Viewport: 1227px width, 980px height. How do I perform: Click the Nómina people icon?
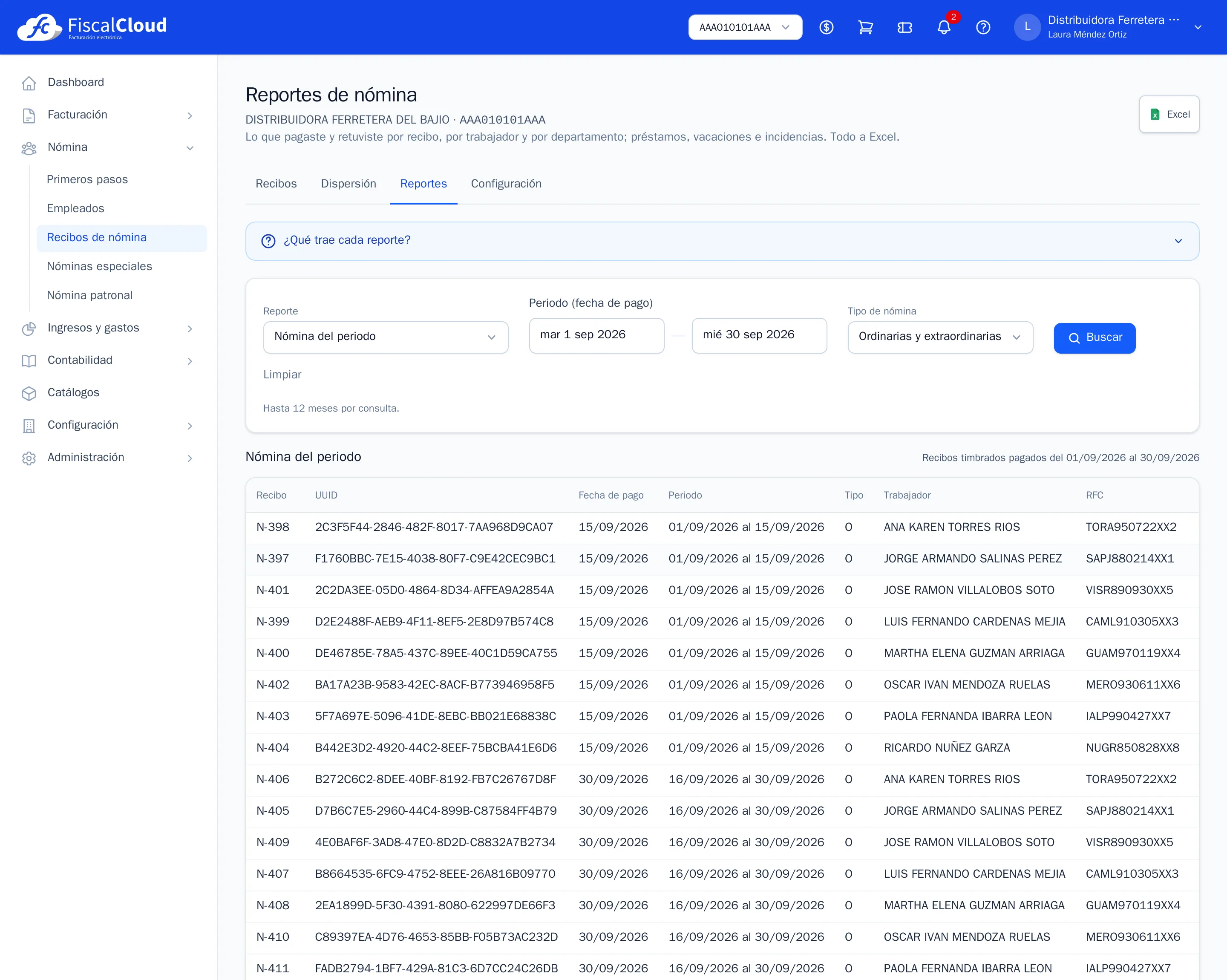[29, 148]
